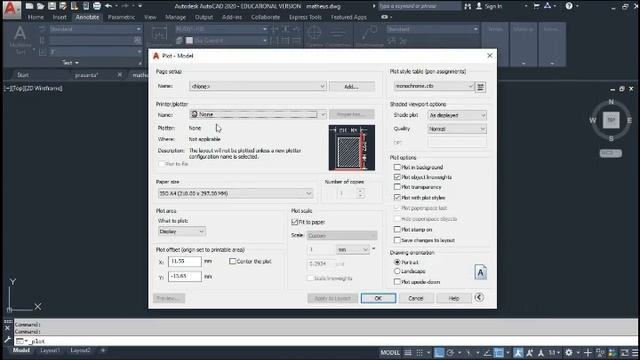Image resolution: width=640 pixels, height=360 pixels.
Task: Toggle ortho mode icon in status bar
Action: (439, 353)
